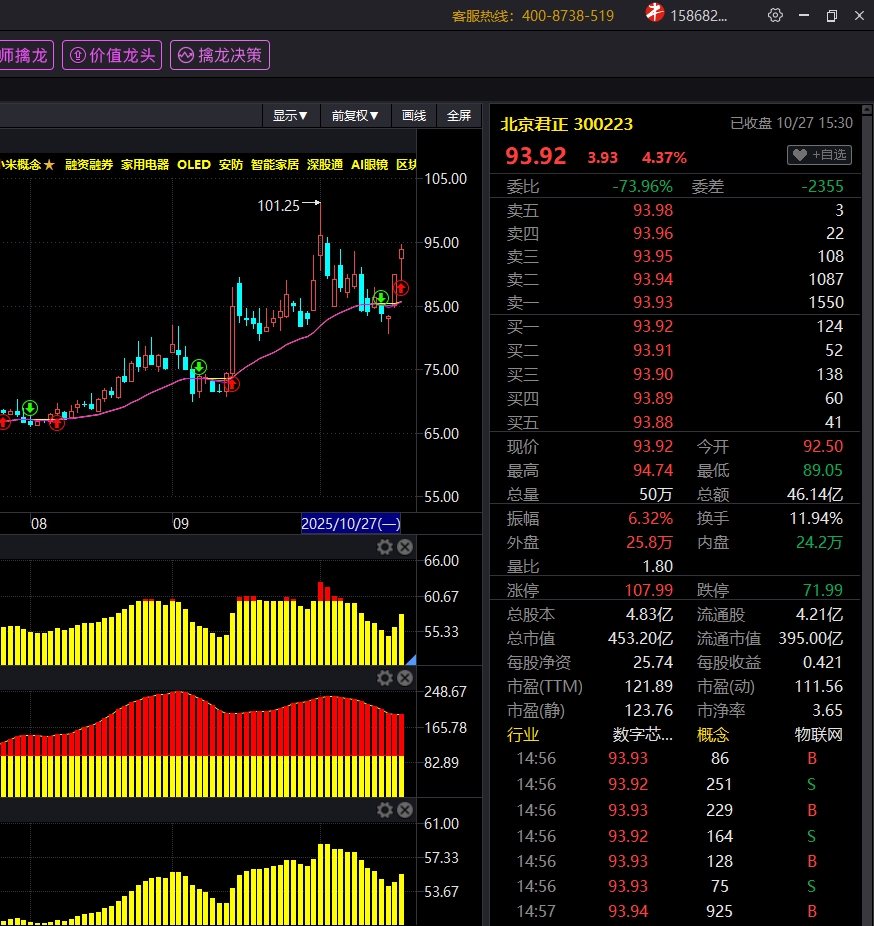874x926 pixels.
Task: Click the 市盈(TTM) 121.89 value
Action: (x=649, y=686)
